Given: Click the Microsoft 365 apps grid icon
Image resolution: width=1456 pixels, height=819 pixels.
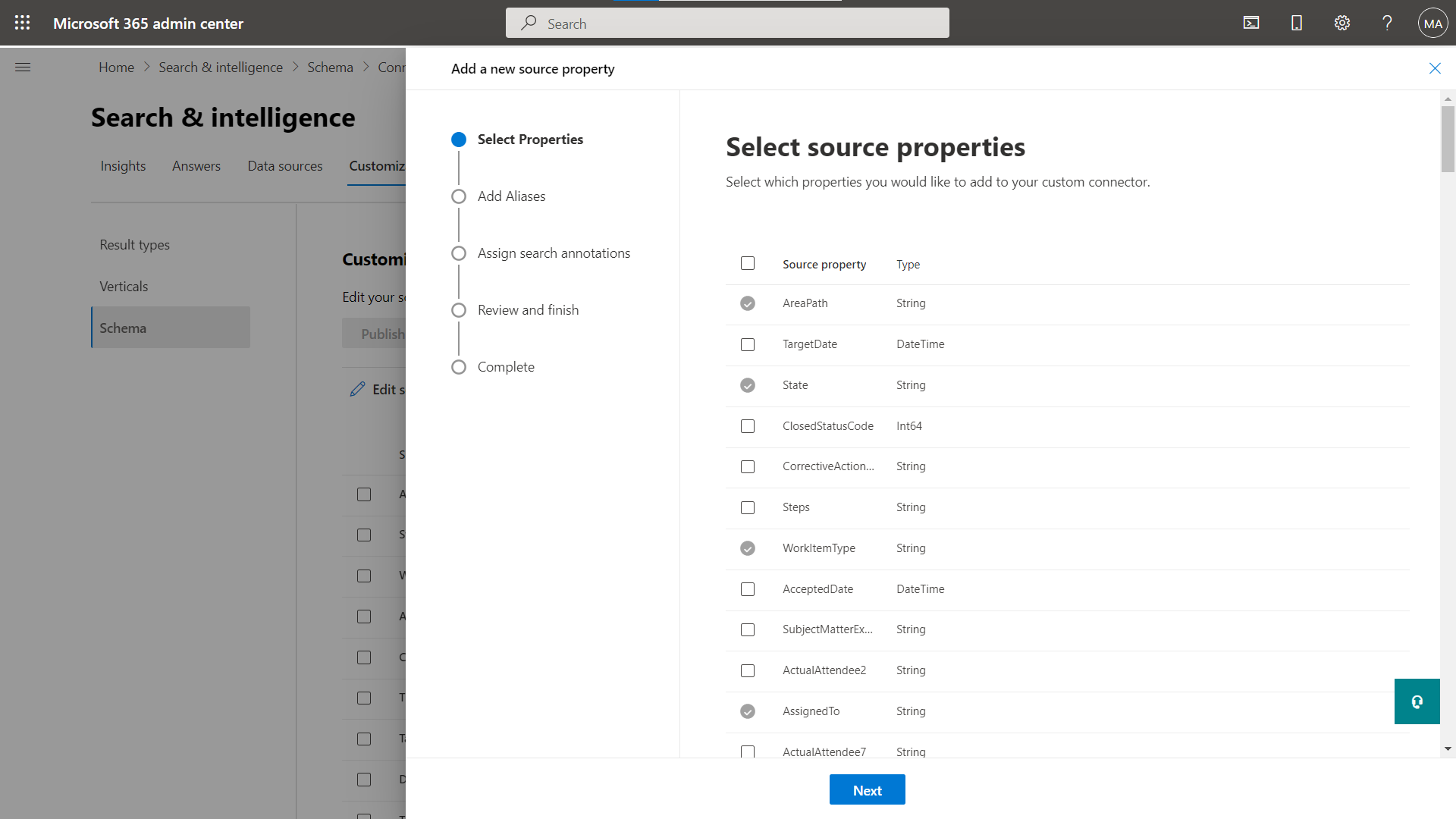Looking at the screenshot, I should point(22,22).
